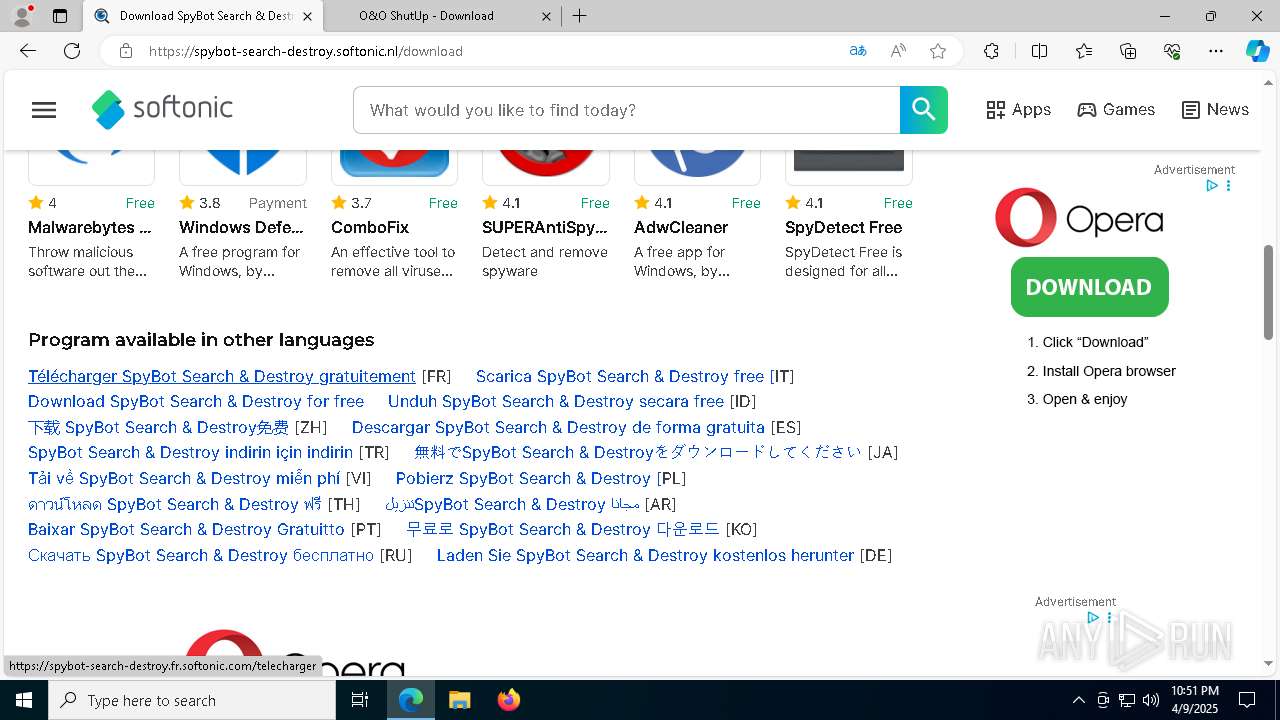Open Task View on taskbar

(x=360, y=700)
